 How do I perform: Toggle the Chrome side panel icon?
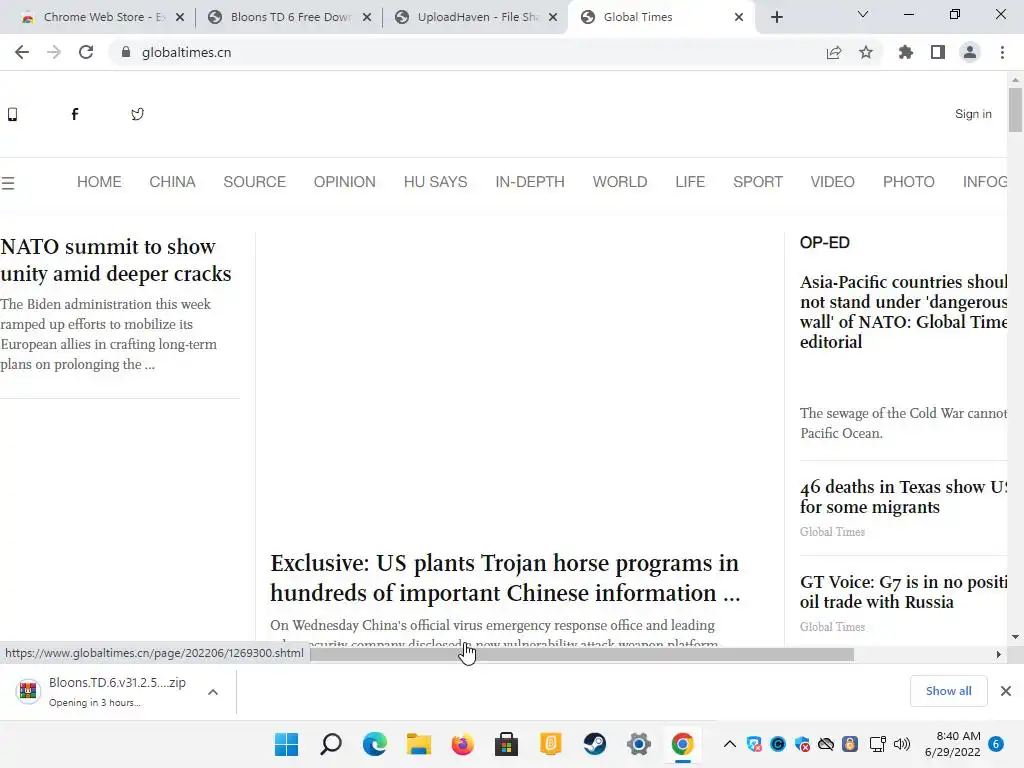pyautogui.click(x=938, y=52)
